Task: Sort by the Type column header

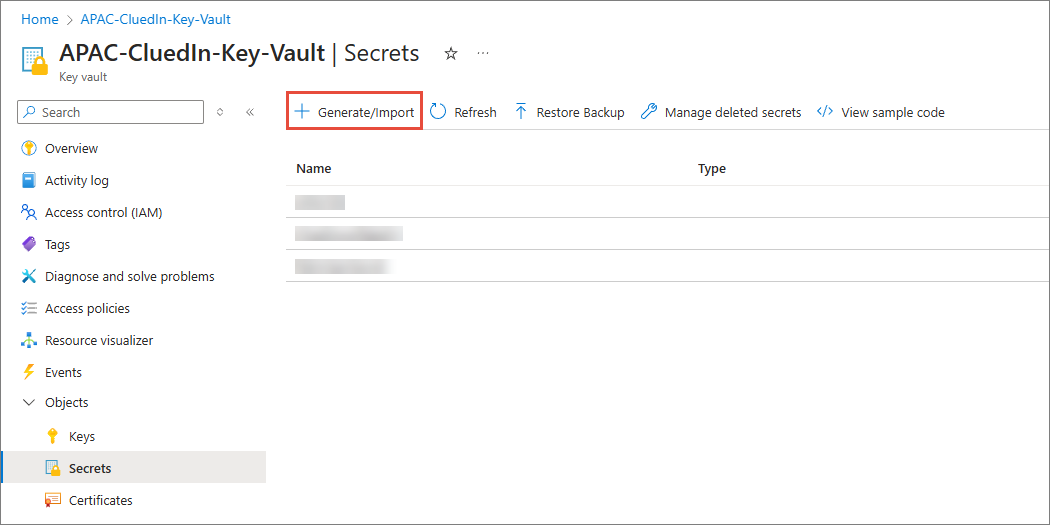Action: click(712, 169)
